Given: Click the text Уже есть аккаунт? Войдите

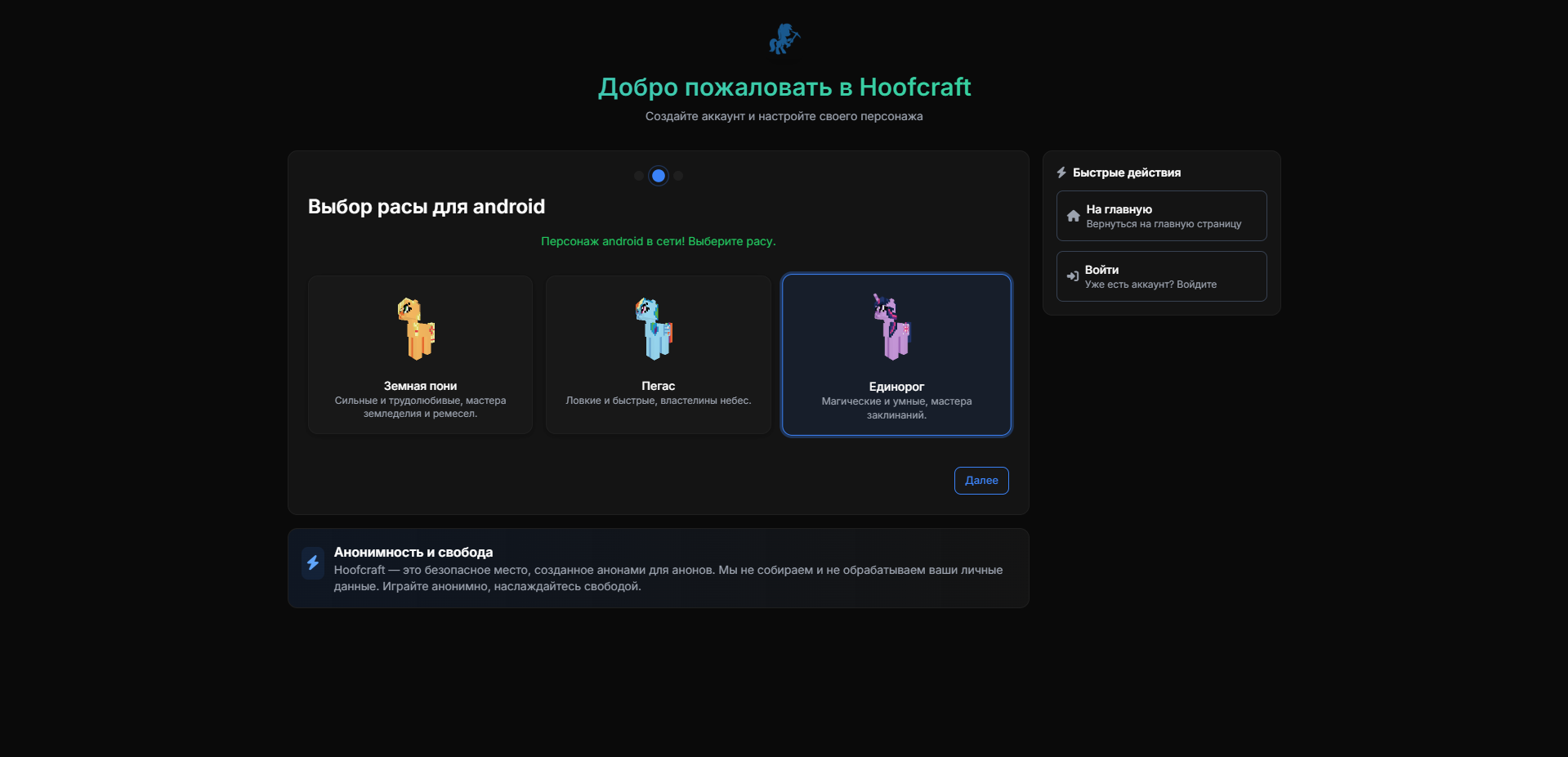Looking at the screenshot, I should tap(1150, 284).
